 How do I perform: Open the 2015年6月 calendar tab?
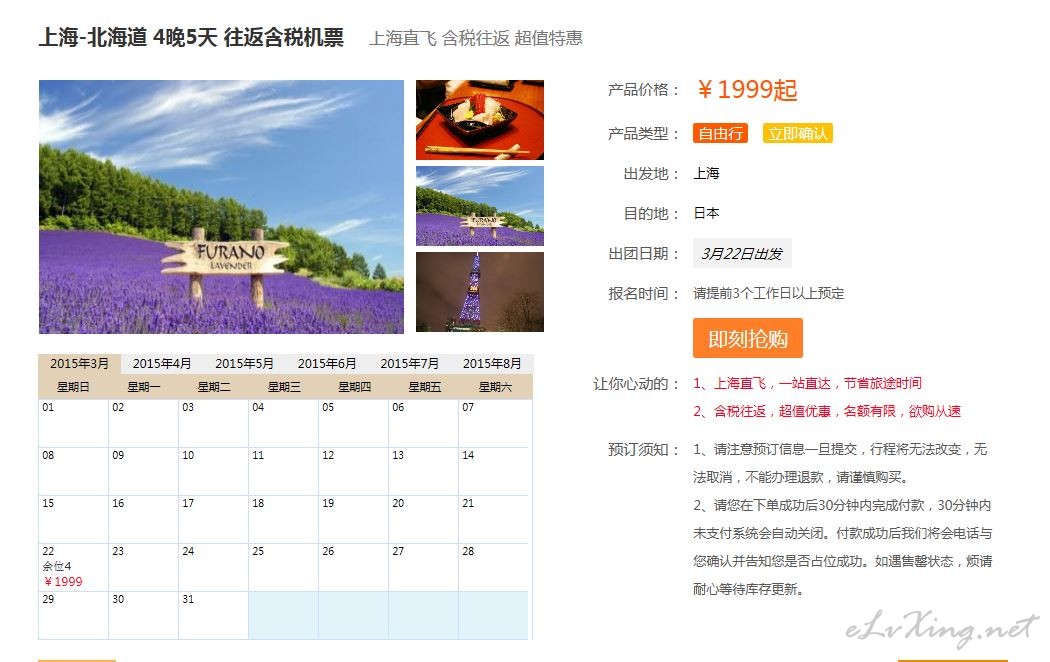(326, 364)
